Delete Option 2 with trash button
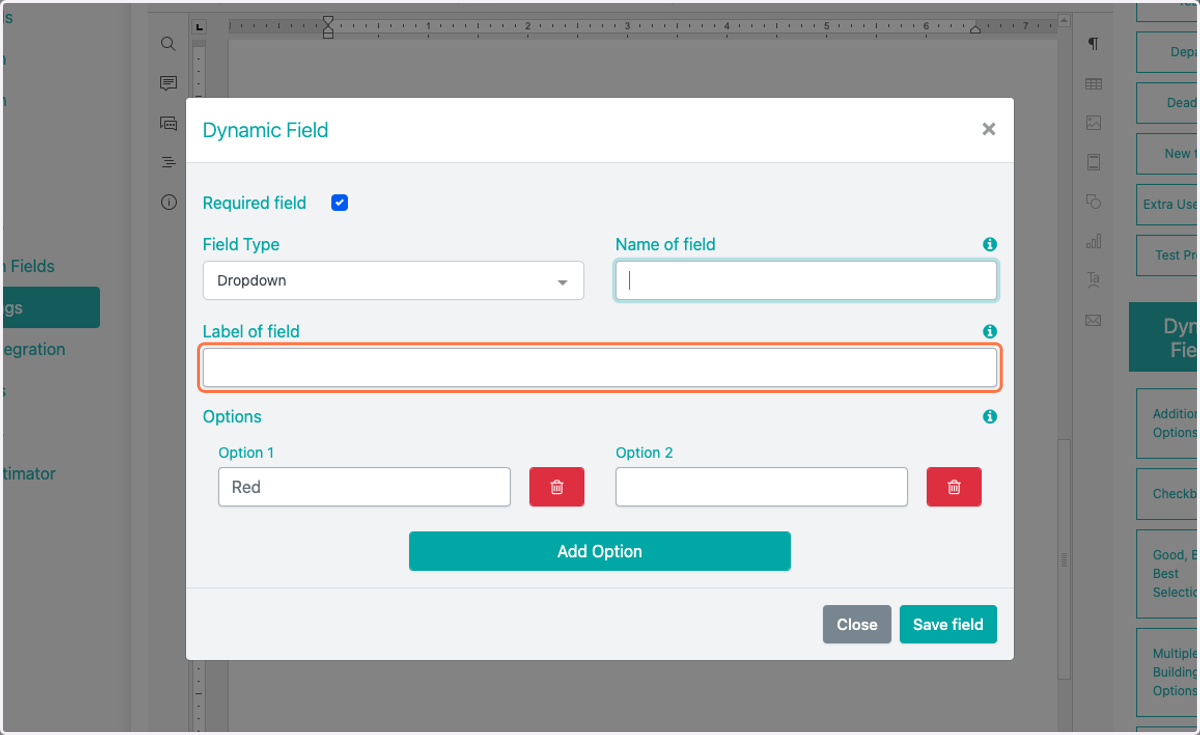The image size is (1200, 735). (x=954, y=487)
